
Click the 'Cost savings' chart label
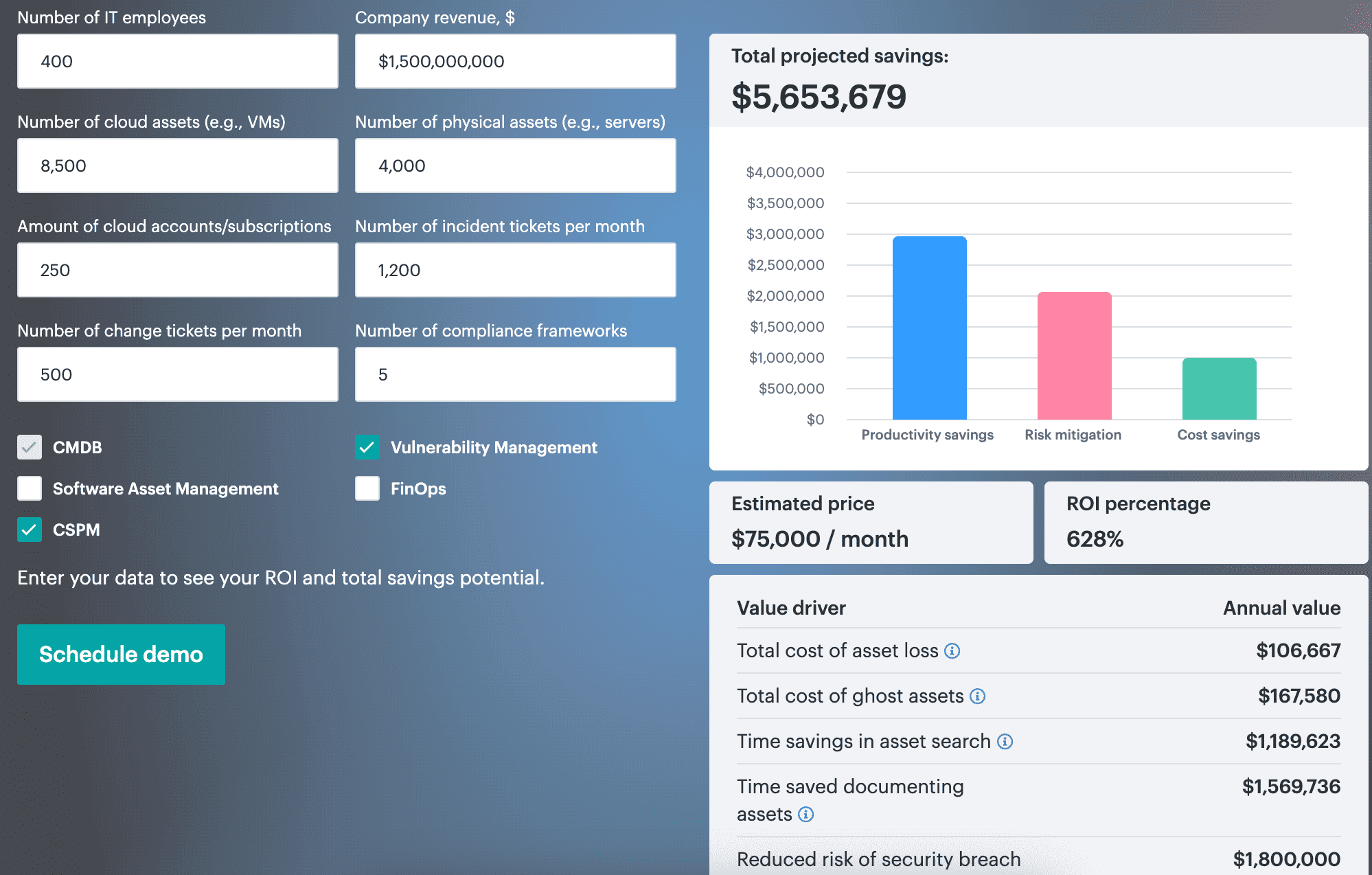coord(1219,435)
